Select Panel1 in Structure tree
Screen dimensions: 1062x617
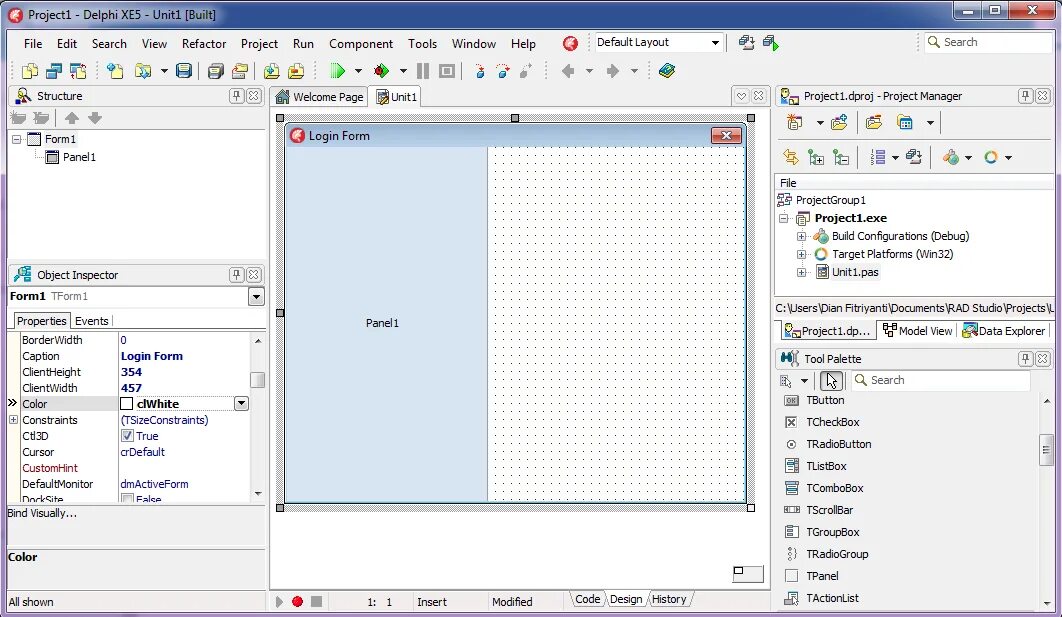click(x=79, y=157)
